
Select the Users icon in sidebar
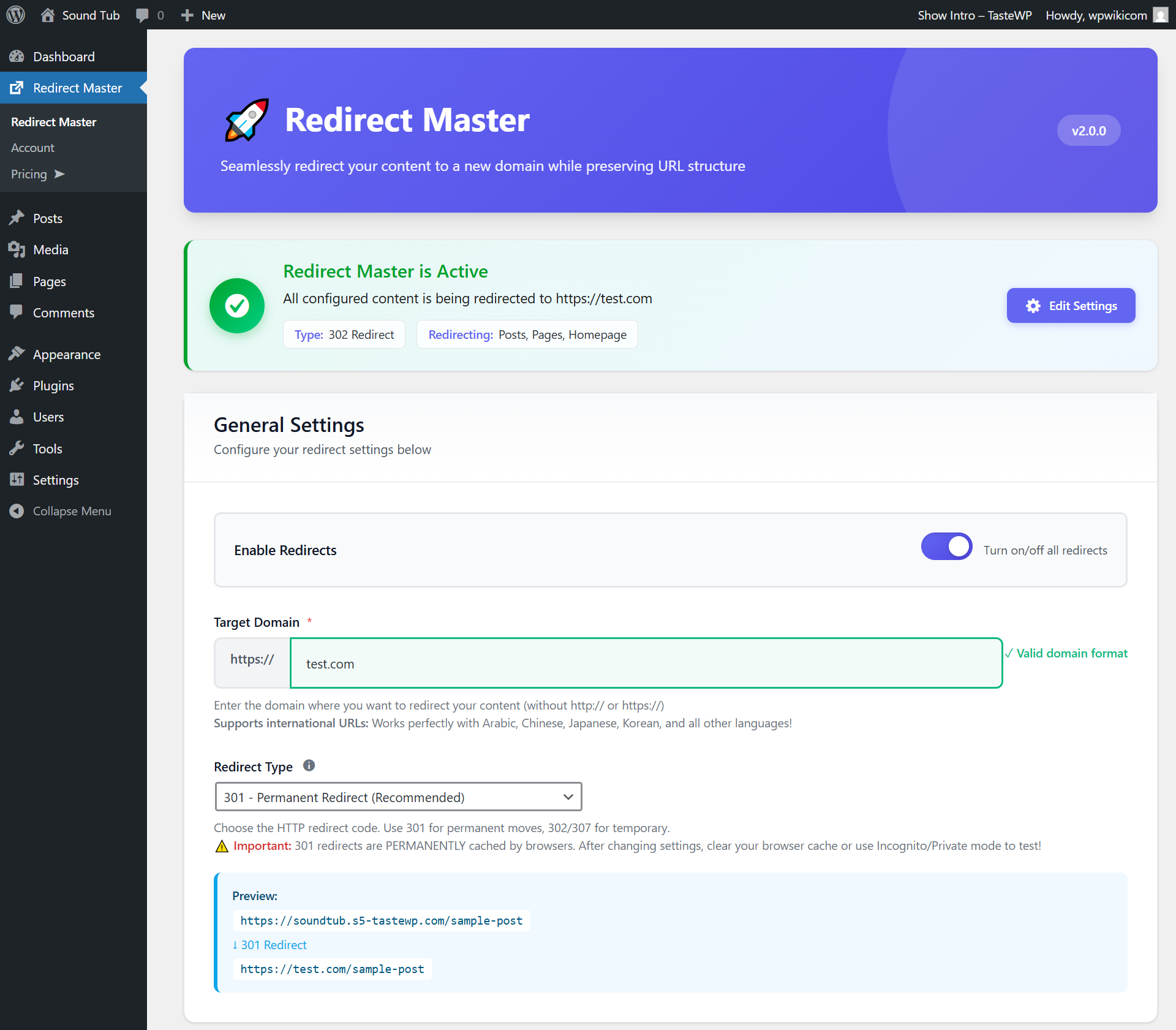pyautogui.click(x=17, y=417)
